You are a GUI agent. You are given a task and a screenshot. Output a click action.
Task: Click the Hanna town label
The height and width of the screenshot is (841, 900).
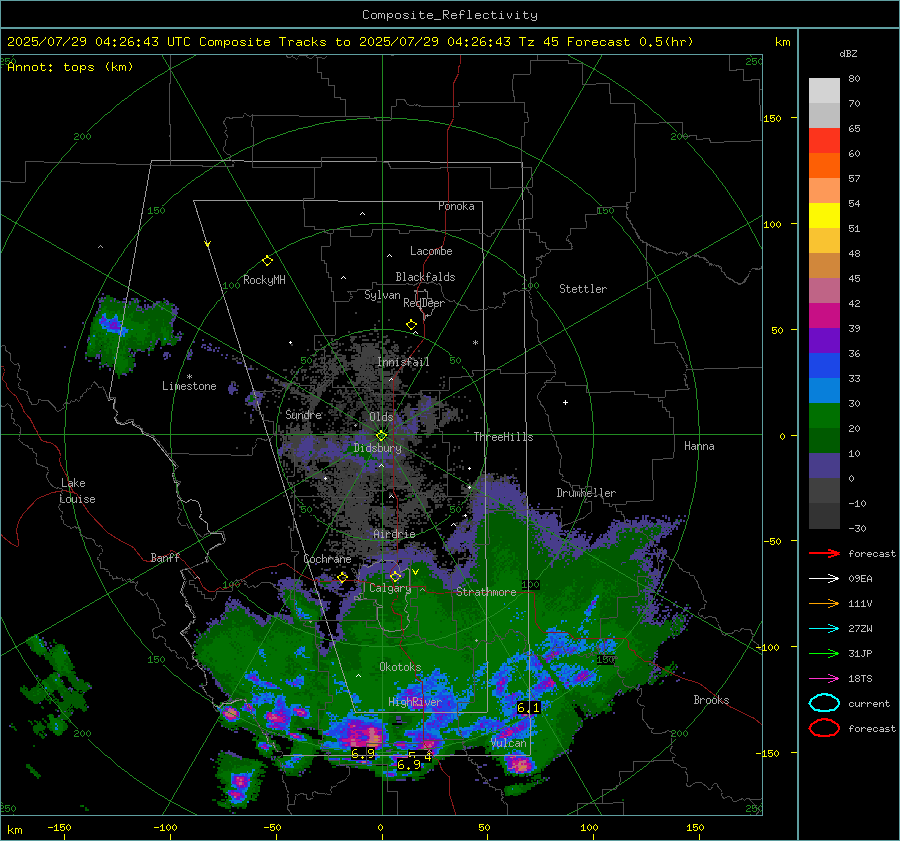tap(699, 446)
